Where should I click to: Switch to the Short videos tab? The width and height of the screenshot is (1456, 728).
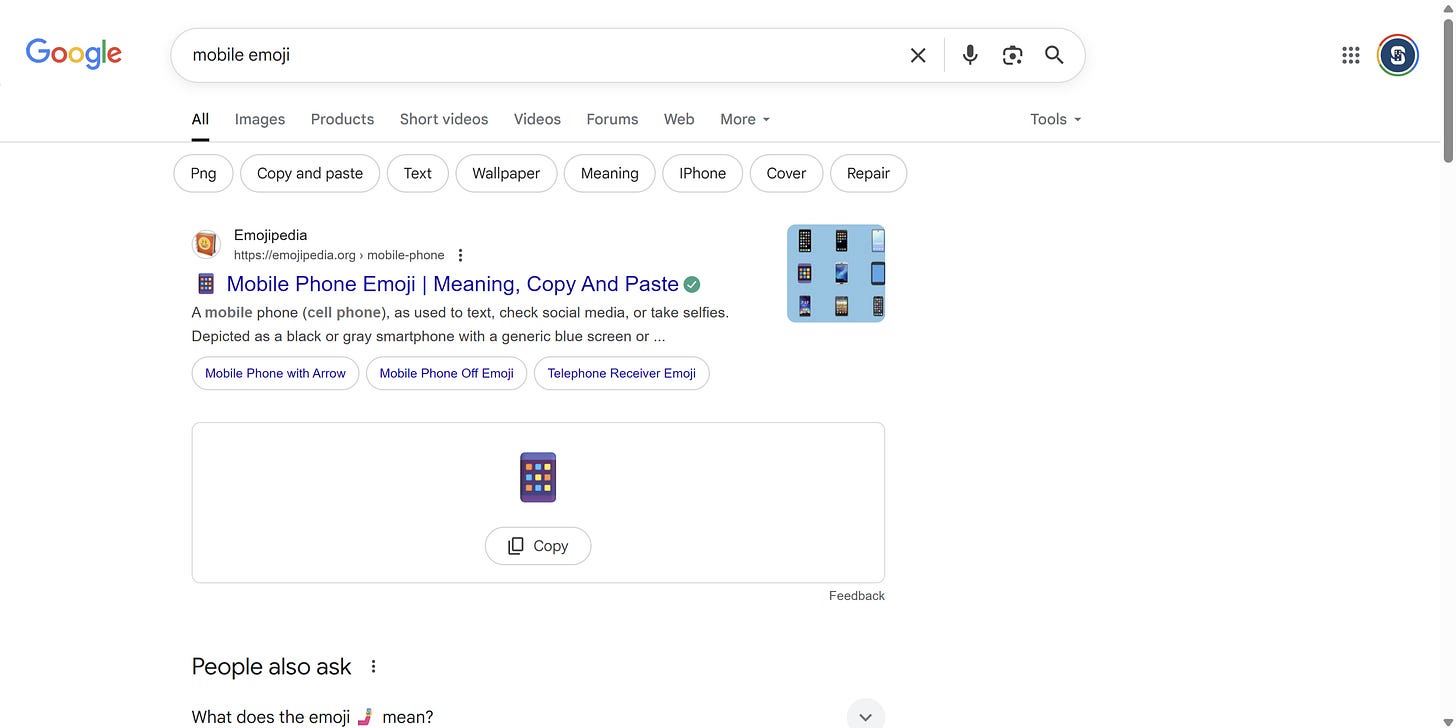pyautogui.click(x=444, y=119)
